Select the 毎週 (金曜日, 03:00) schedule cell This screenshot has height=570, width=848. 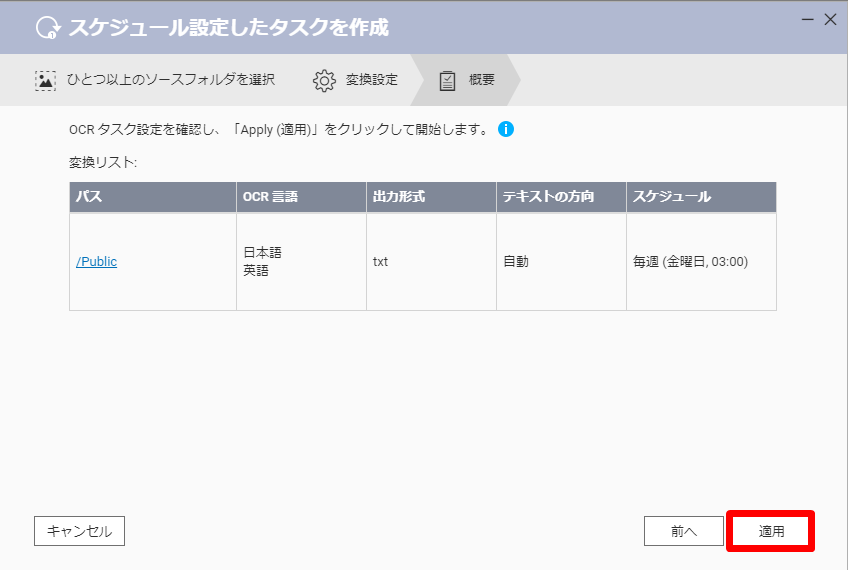[x=701, y=262]
